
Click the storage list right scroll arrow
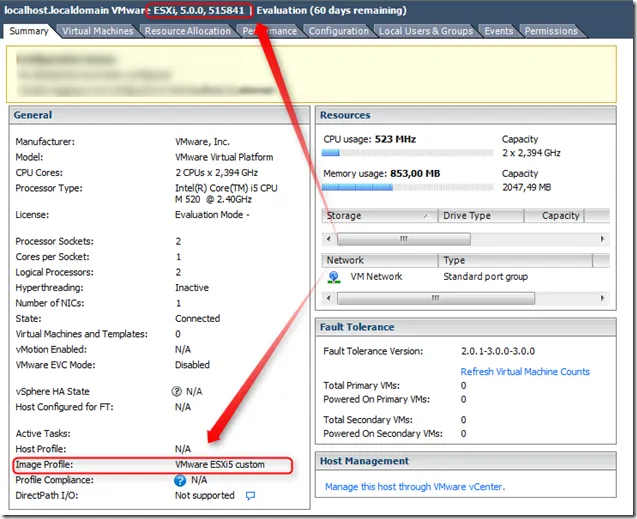[602, 239]
